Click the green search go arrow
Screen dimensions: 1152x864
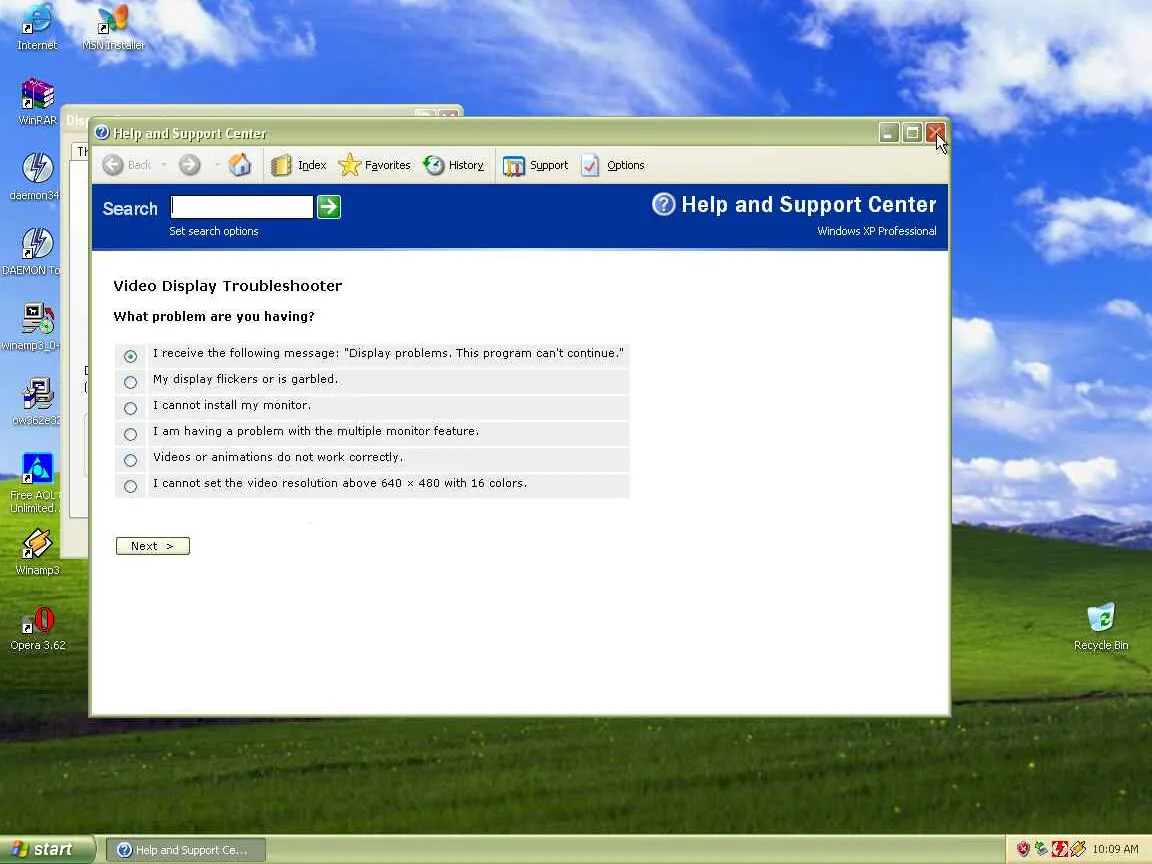(x=328, y=207)
